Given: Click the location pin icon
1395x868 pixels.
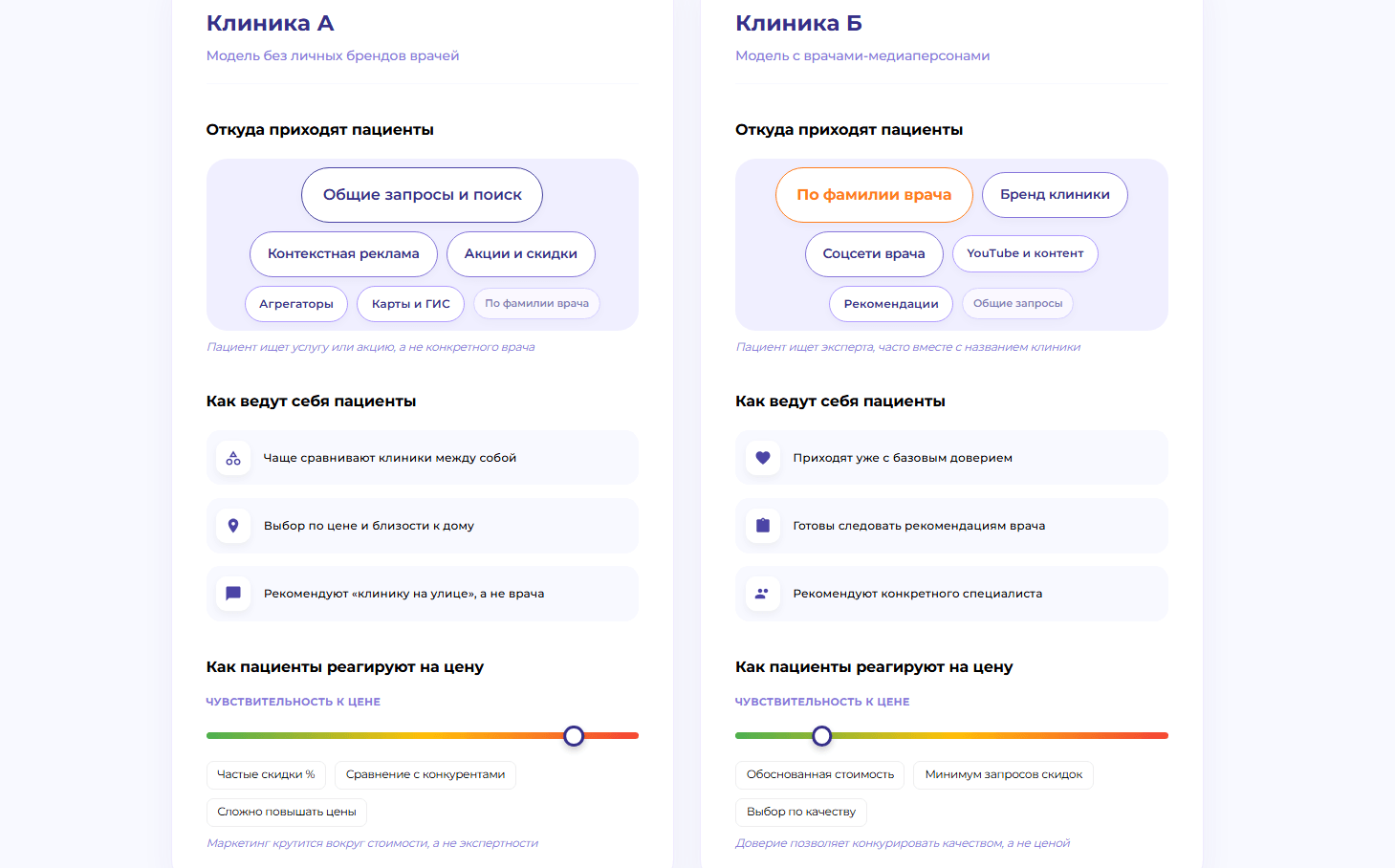Looking at the screenshot, I should click(x=233, y=526).
